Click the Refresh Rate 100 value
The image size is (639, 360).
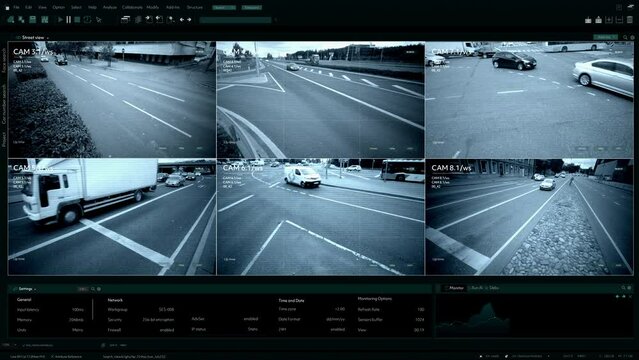pyautogui.click(x=421, y=309)
